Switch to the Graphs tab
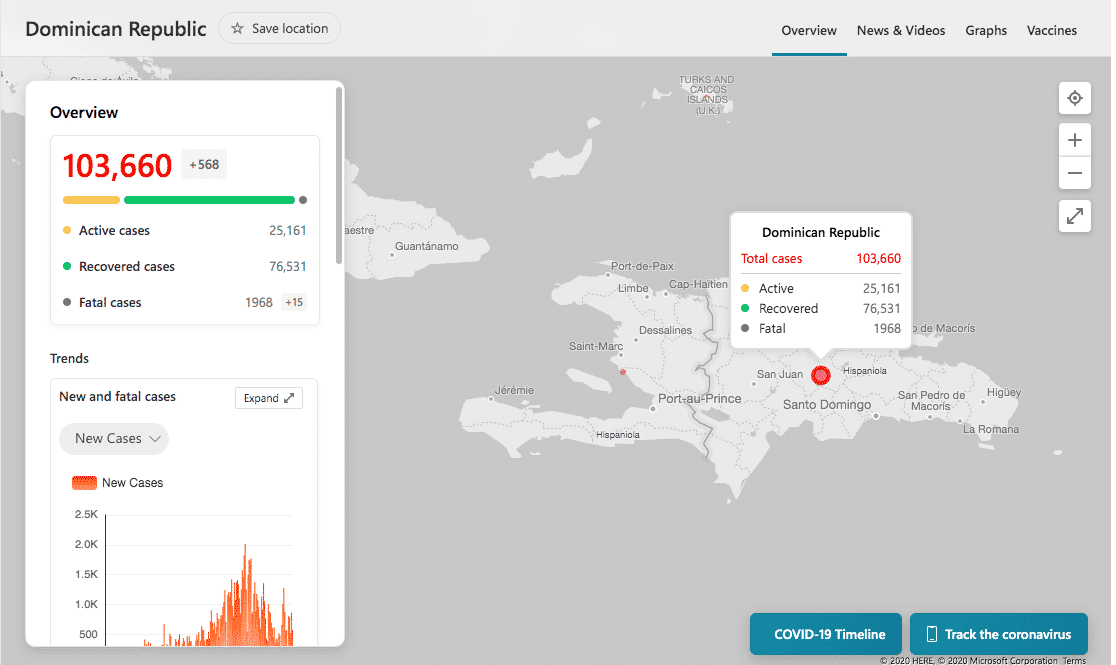 pyautogui.click(x=986, y=31)
